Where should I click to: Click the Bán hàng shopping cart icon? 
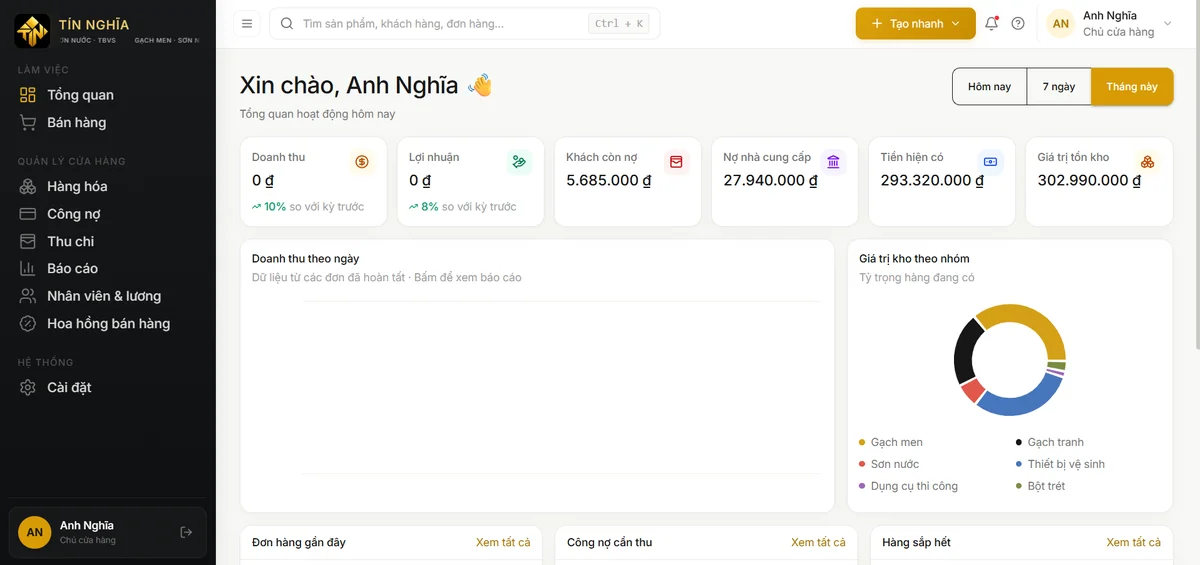28,122
